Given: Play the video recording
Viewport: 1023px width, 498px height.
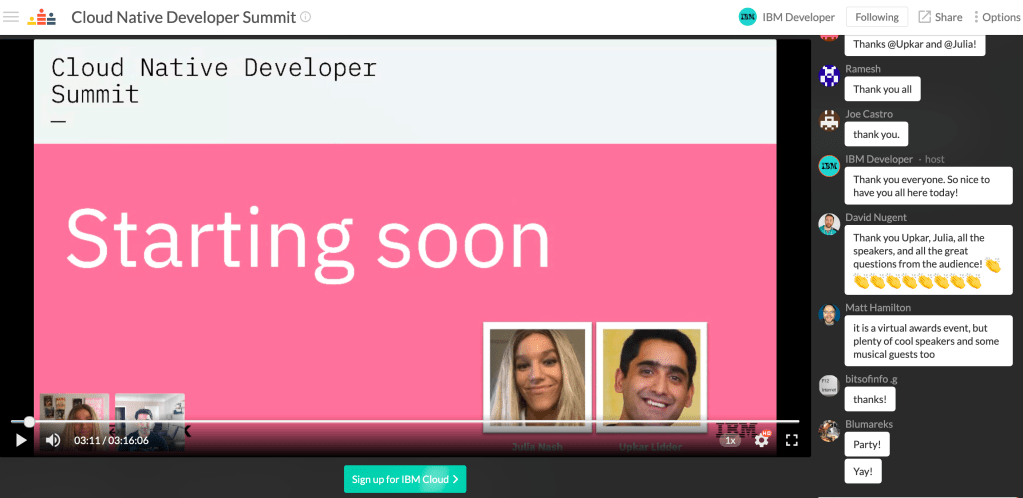Looking at the screenshot, I should click(21, 440).
